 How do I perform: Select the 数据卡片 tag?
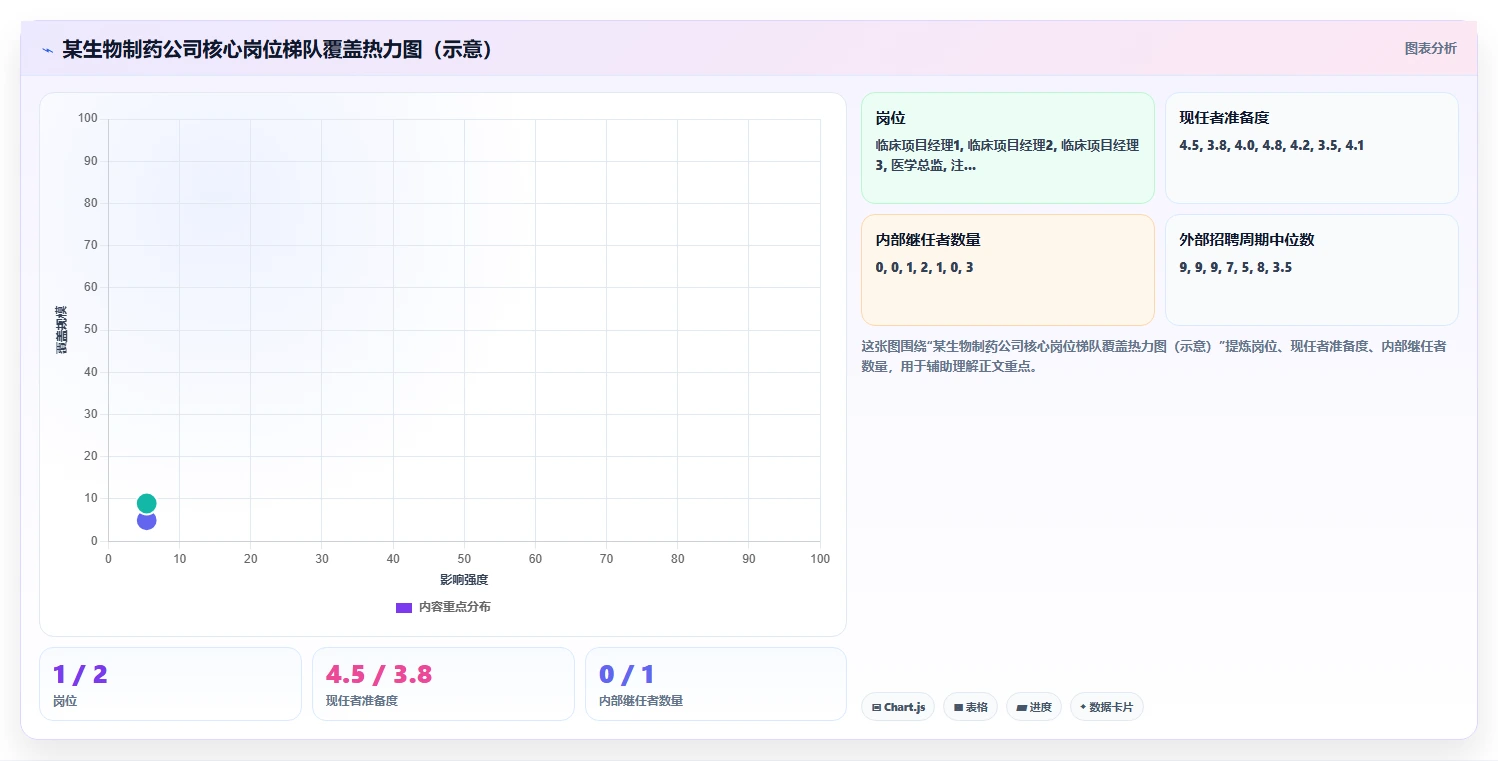tap(1106, 707)
